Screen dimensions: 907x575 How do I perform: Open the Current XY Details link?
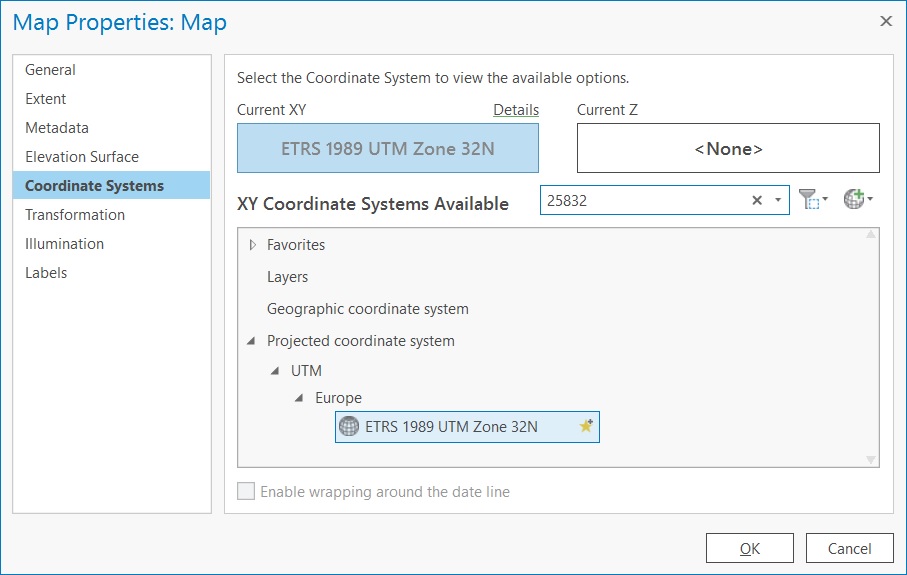coord(515,110)
